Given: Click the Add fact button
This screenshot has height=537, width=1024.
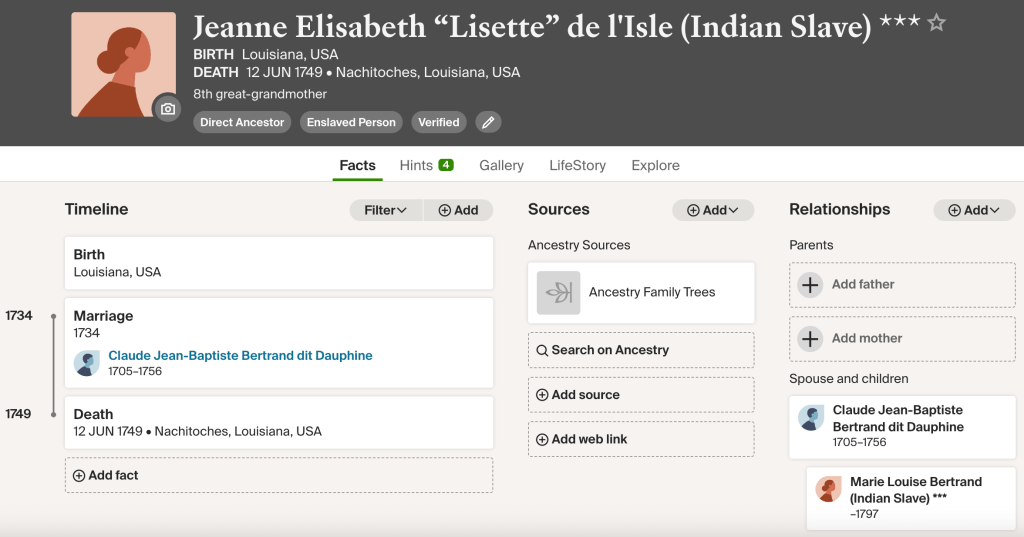Looking at the screenshot, I should point(106,475).
